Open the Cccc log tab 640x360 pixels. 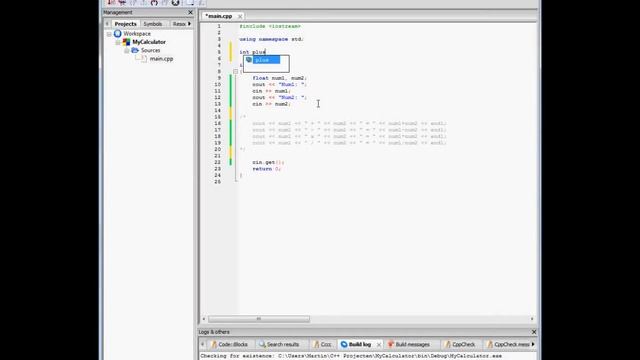point(322,344)
